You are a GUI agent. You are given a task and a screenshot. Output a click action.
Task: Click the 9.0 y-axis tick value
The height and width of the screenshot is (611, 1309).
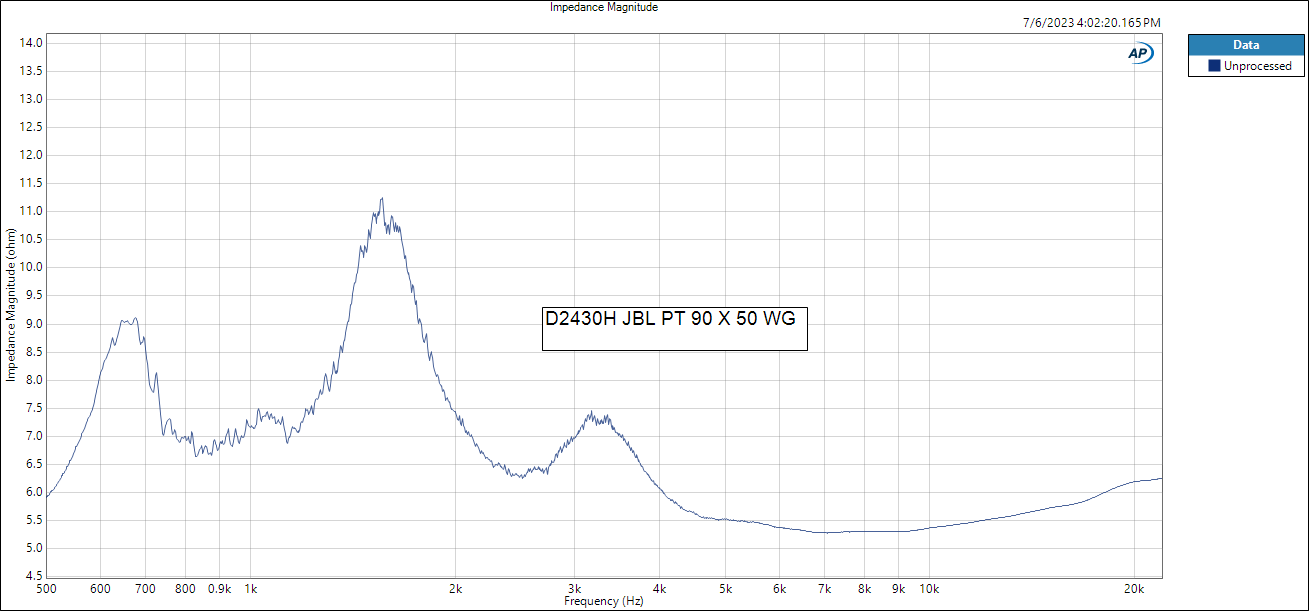click(33, 324)
